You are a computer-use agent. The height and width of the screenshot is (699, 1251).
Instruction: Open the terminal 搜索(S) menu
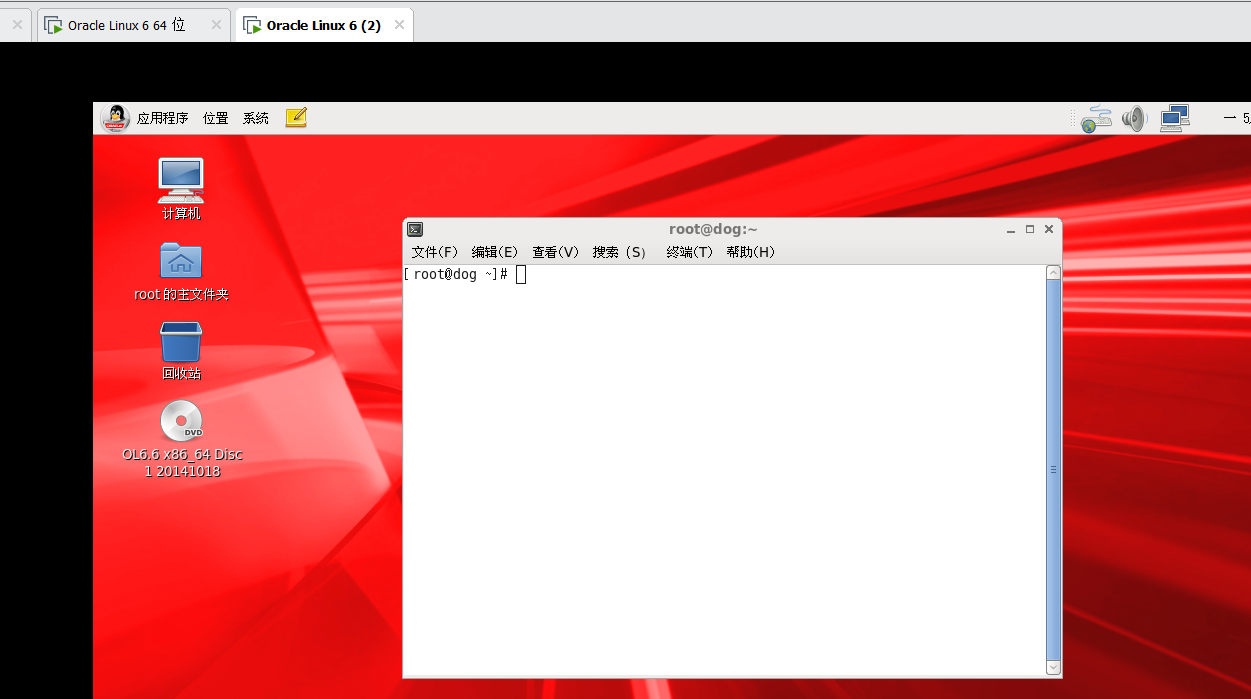coord(620,252)
